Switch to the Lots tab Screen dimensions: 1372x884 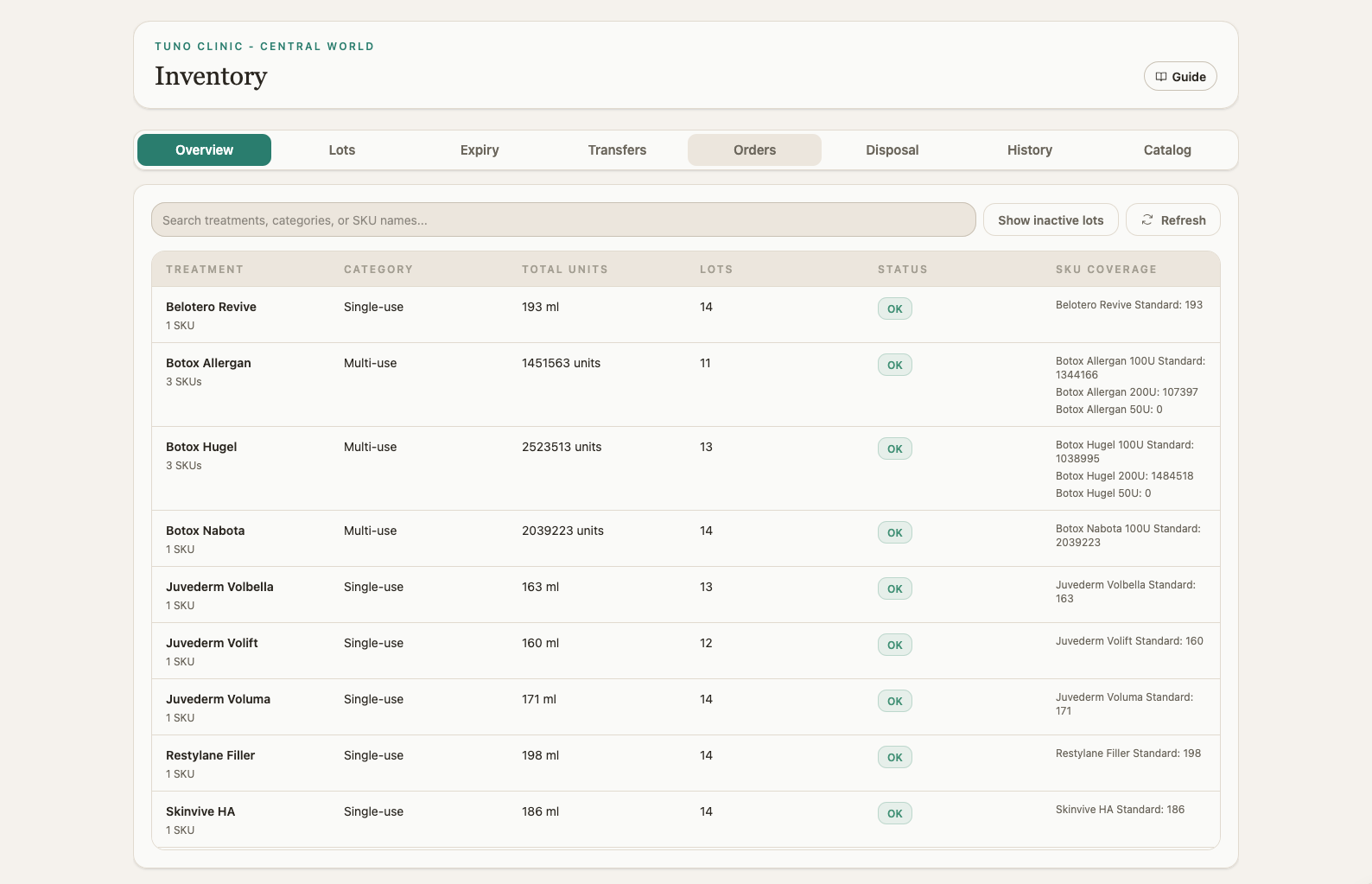click(342, 149)
